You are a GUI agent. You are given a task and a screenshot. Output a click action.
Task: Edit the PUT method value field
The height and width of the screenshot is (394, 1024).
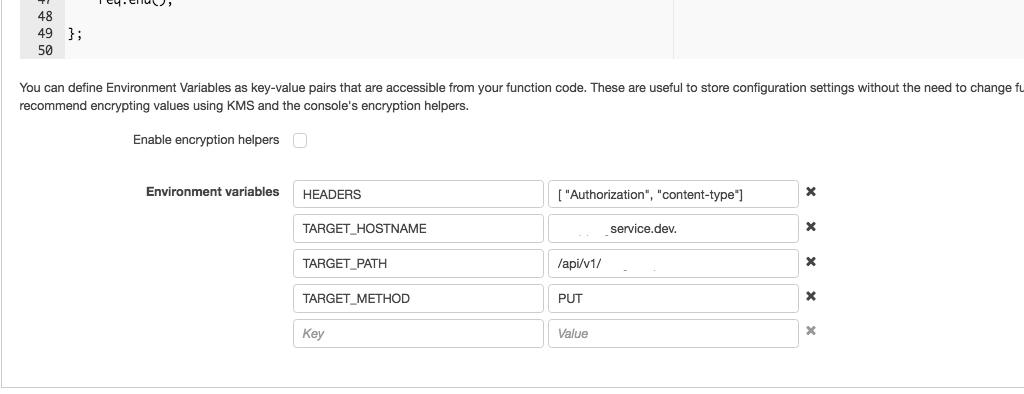click(673, 299)
